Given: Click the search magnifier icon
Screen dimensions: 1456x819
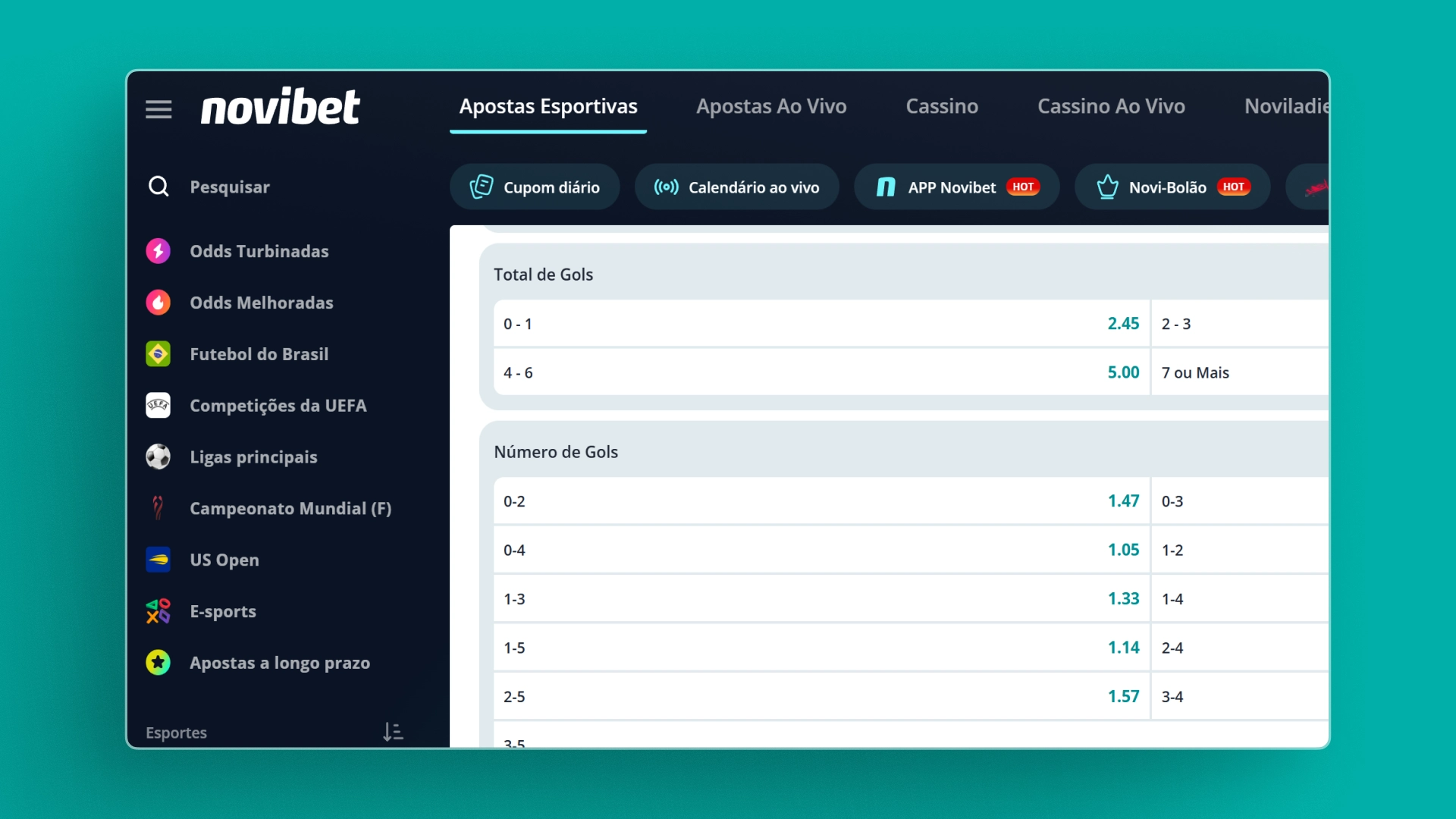Looking at the screenshot, I should coord(158,187).
